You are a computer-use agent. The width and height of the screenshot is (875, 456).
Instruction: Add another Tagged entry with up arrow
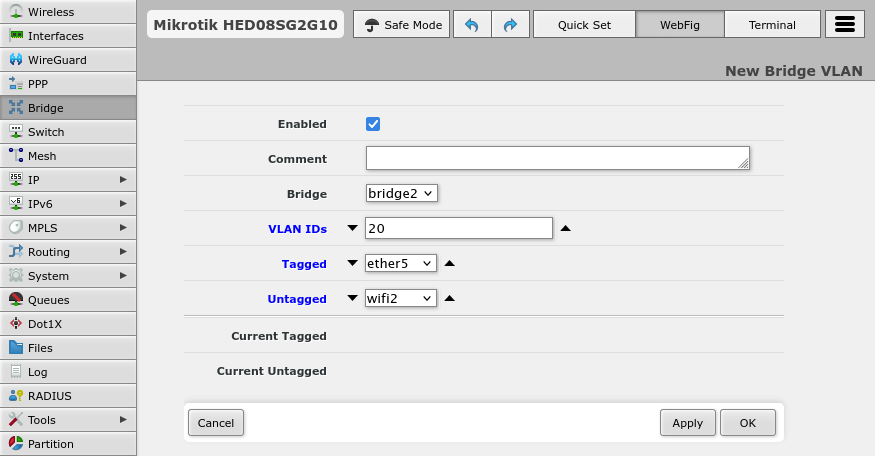click(449, 263)
